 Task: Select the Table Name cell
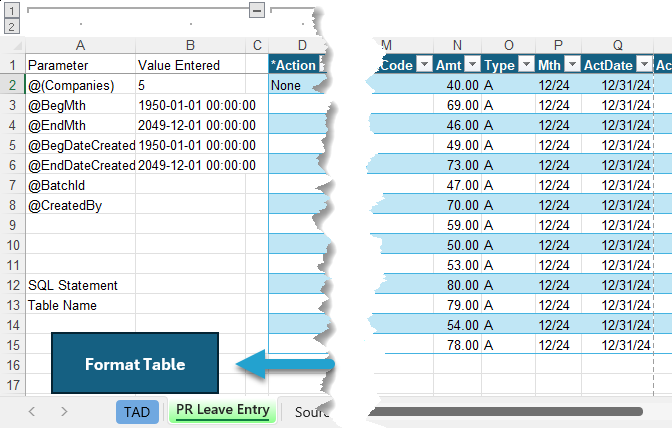(81, 305)
